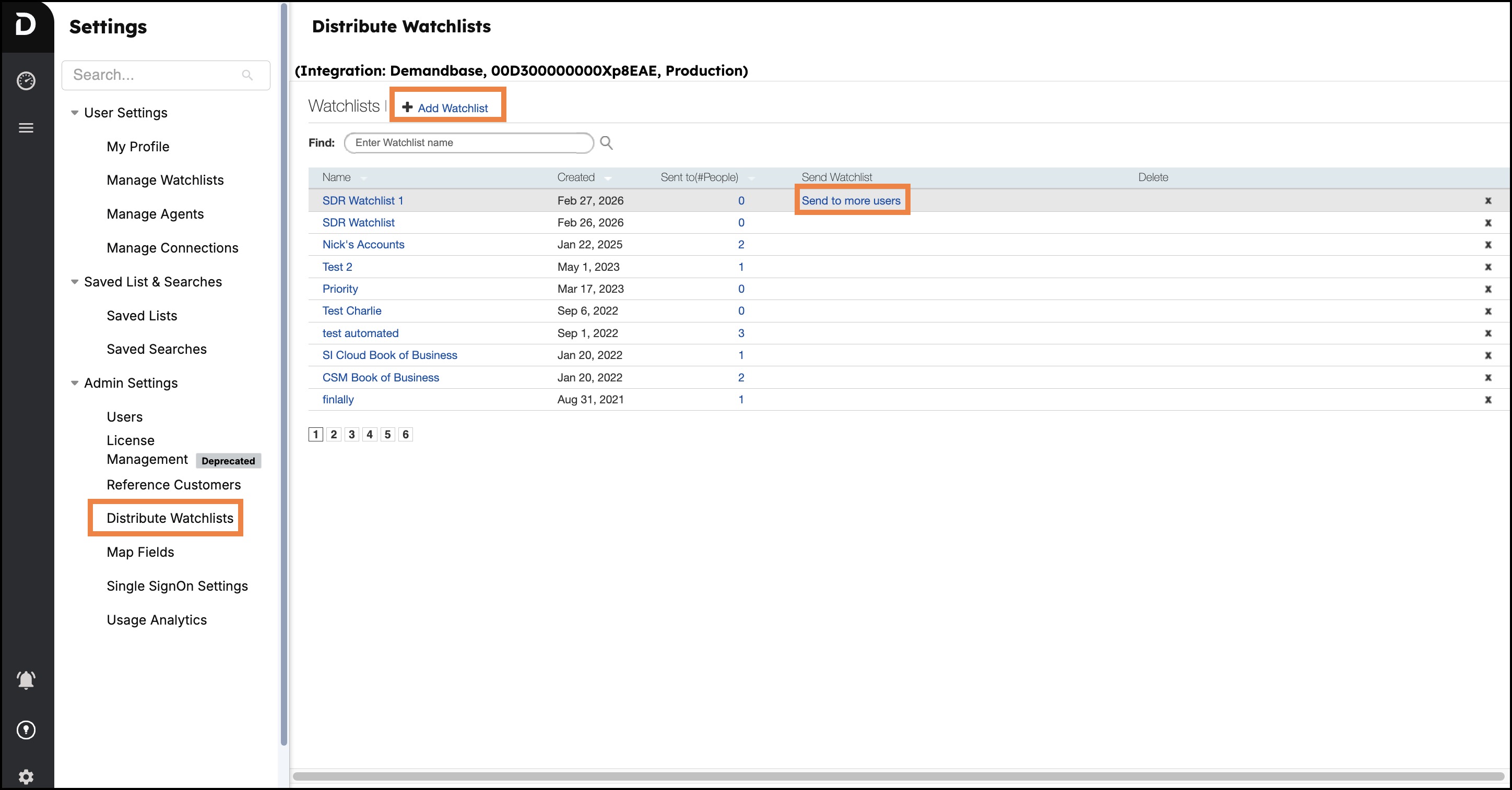The height and width of the screenshot is (790, 1512).
Task: Go to page 6 of watchlists
Action: click(x=406, y=435)
